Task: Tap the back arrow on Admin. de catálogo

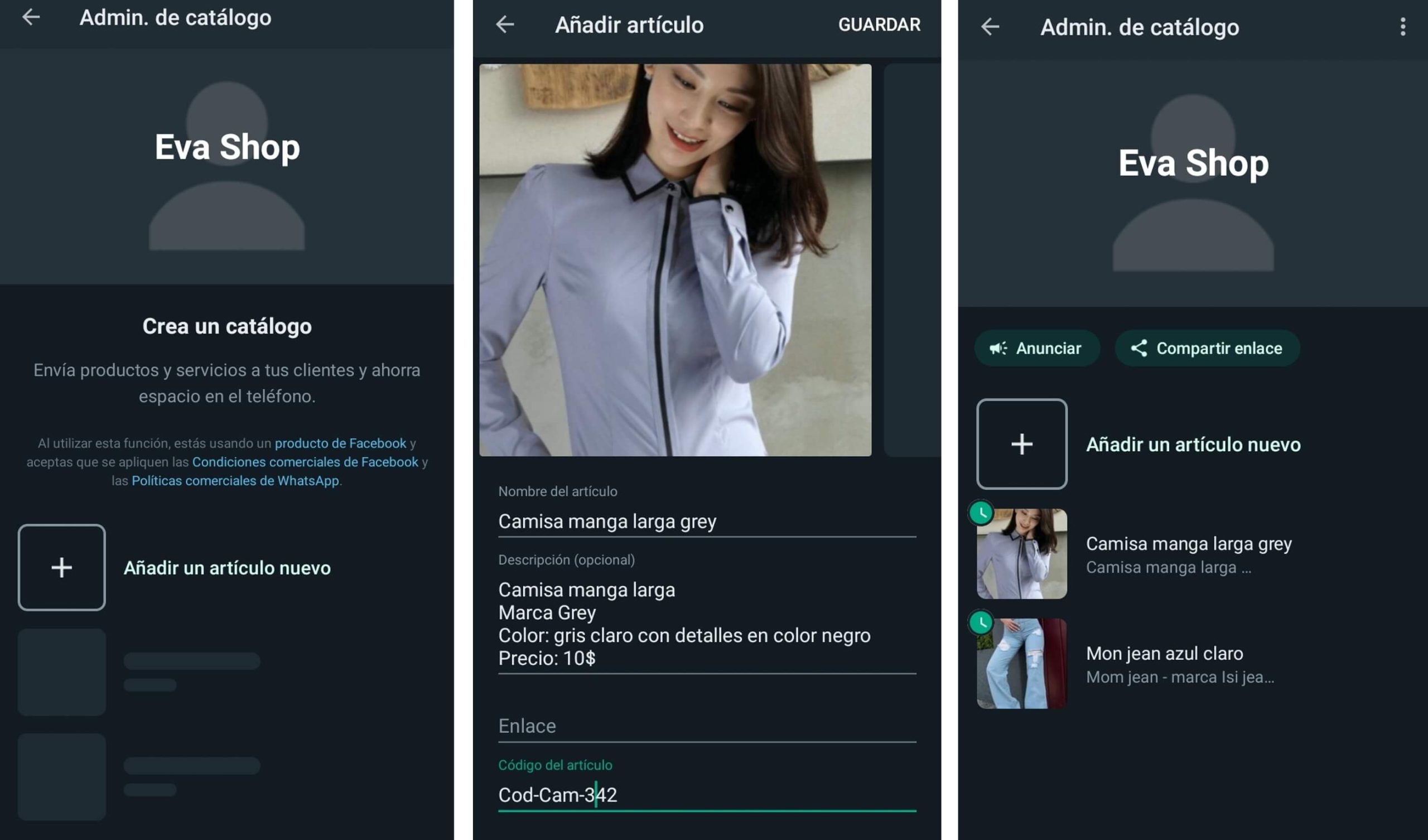Action: click(x=32, y=17)
